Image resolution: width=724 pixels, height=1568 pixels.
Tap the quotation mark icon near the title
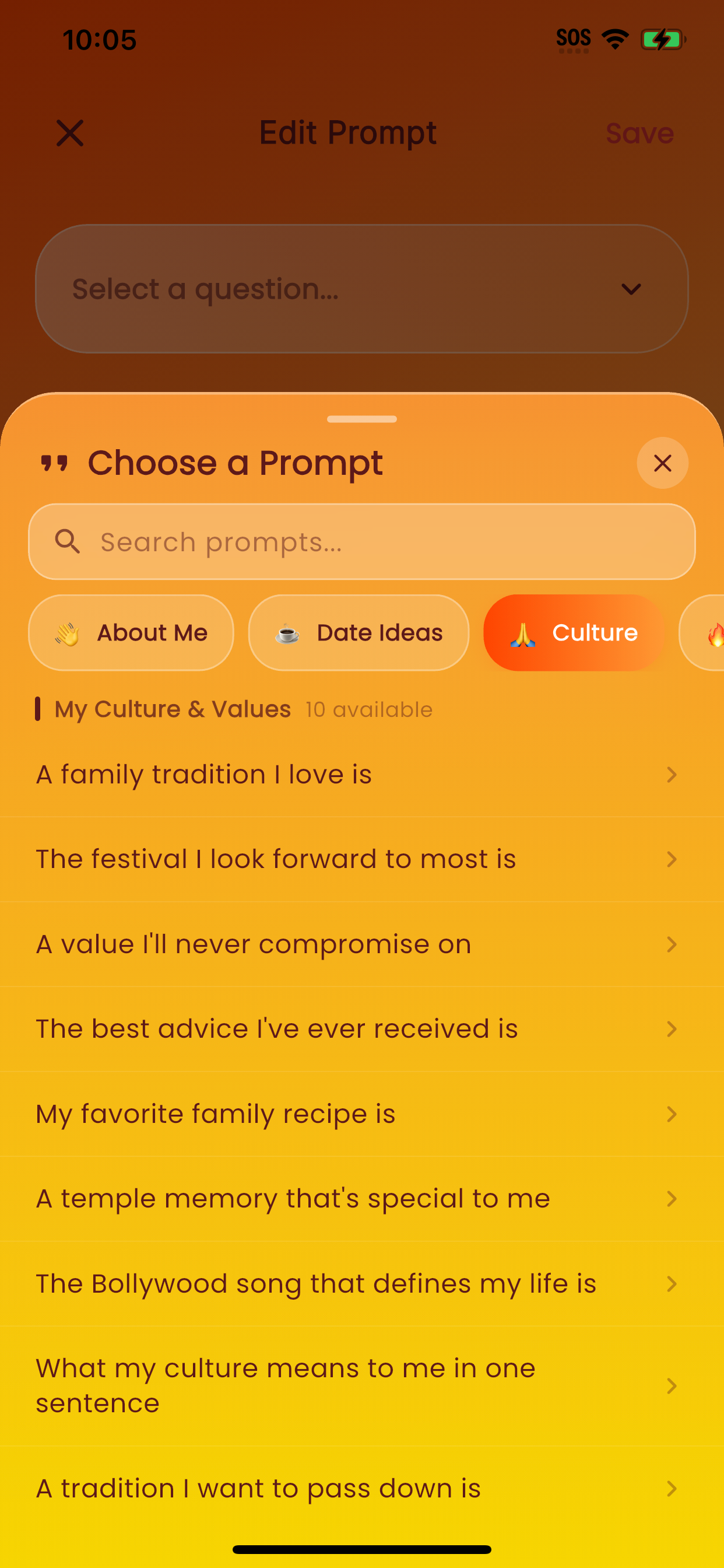click(x=54, y=463)
